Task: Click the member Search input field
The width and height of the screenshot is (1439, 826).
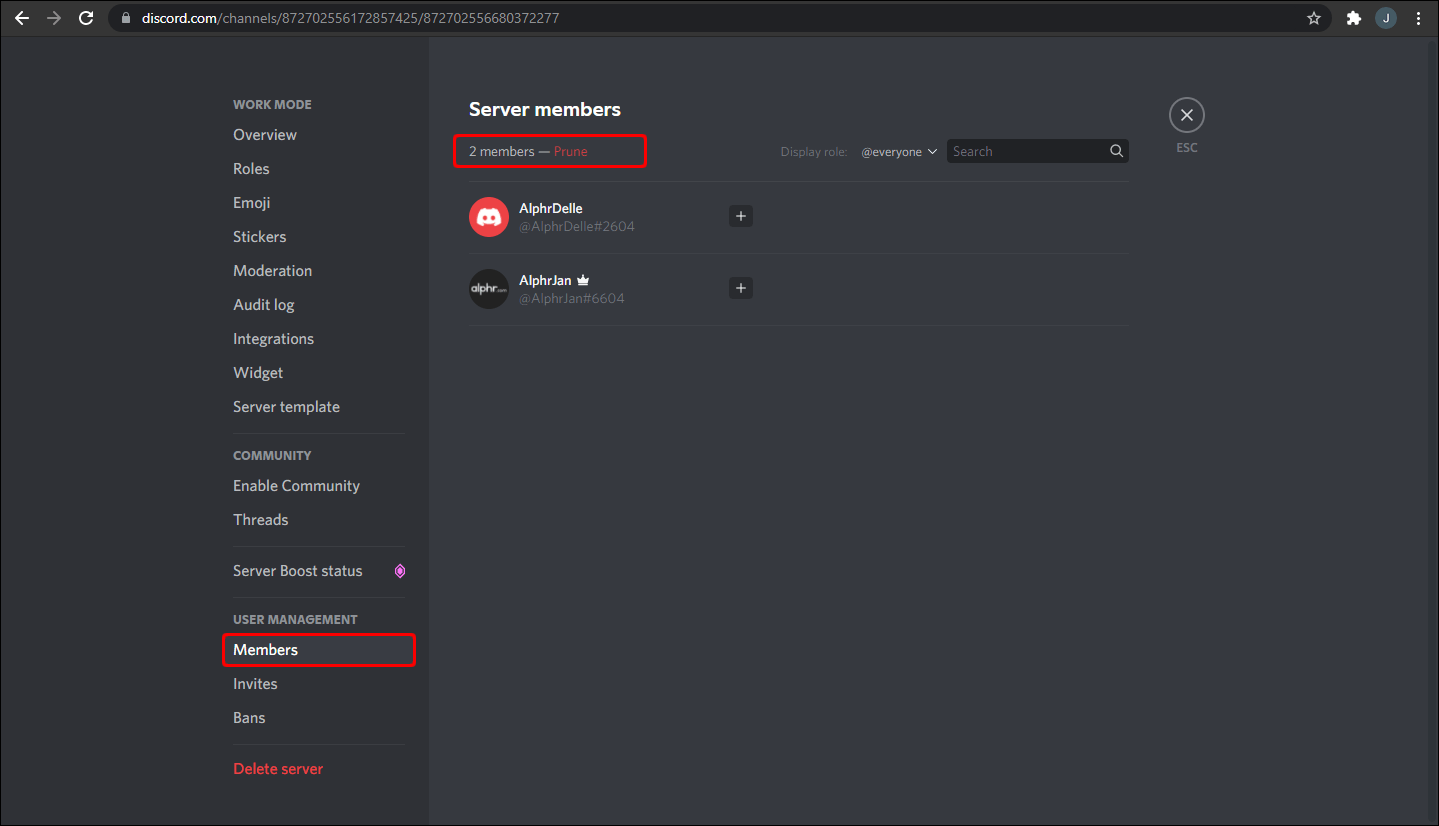Action: point(1025,152)
